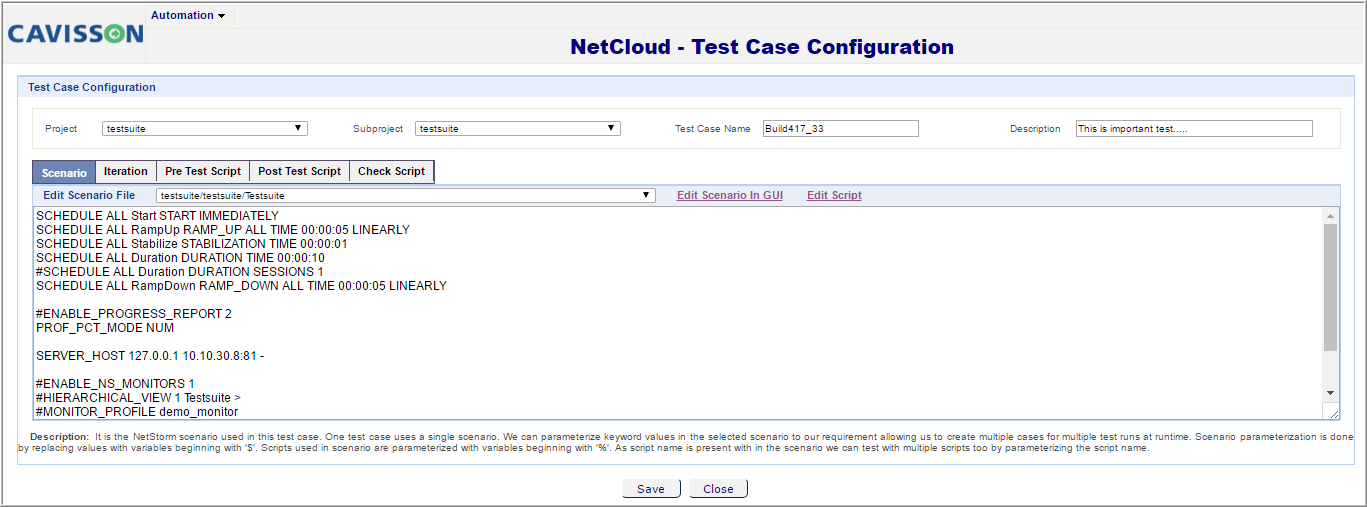Click the scenario text area scrollbar thumb
1367x507 pixels.
point(1330,288)
